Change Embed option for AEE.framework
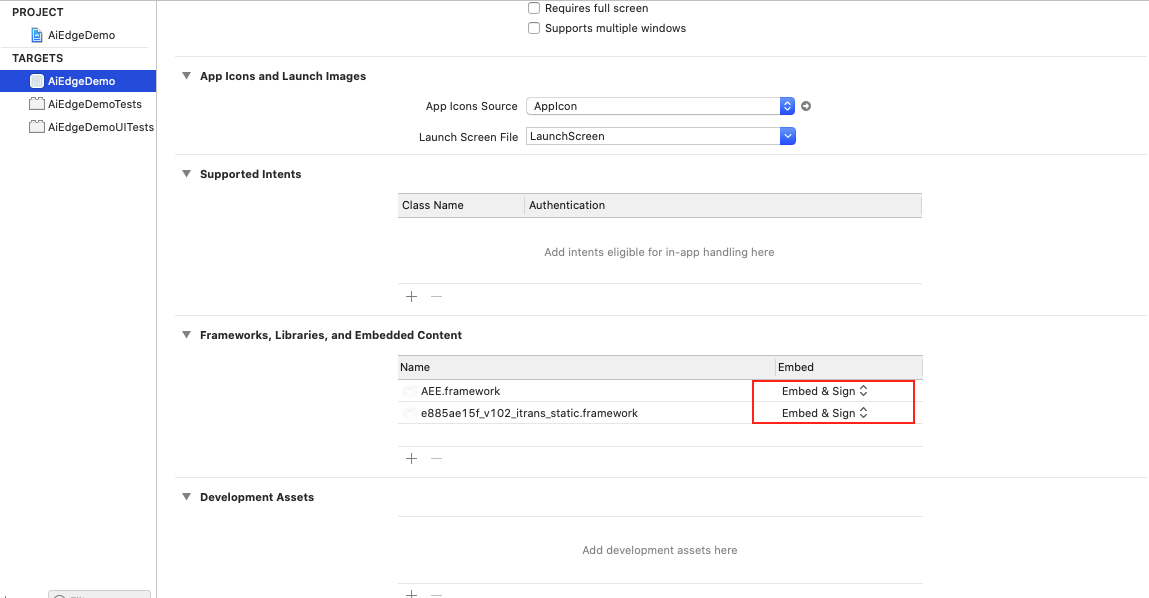This screenshot has width=1149, height=598. [825, 391]
